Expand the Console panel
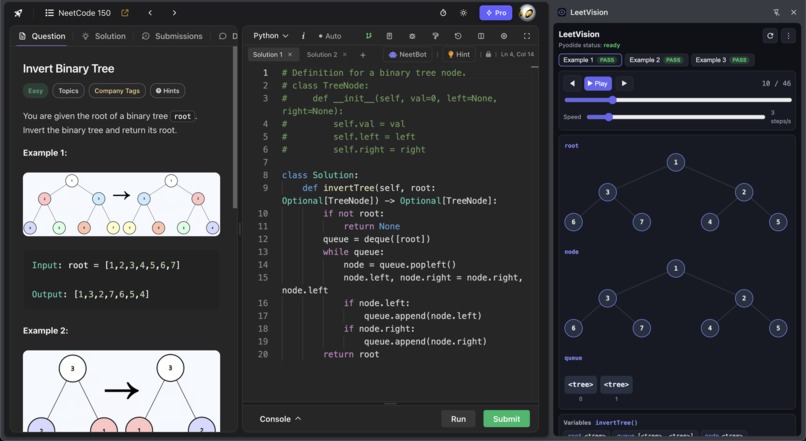Viewport: 806px width, 441px height. pos(280,419)
